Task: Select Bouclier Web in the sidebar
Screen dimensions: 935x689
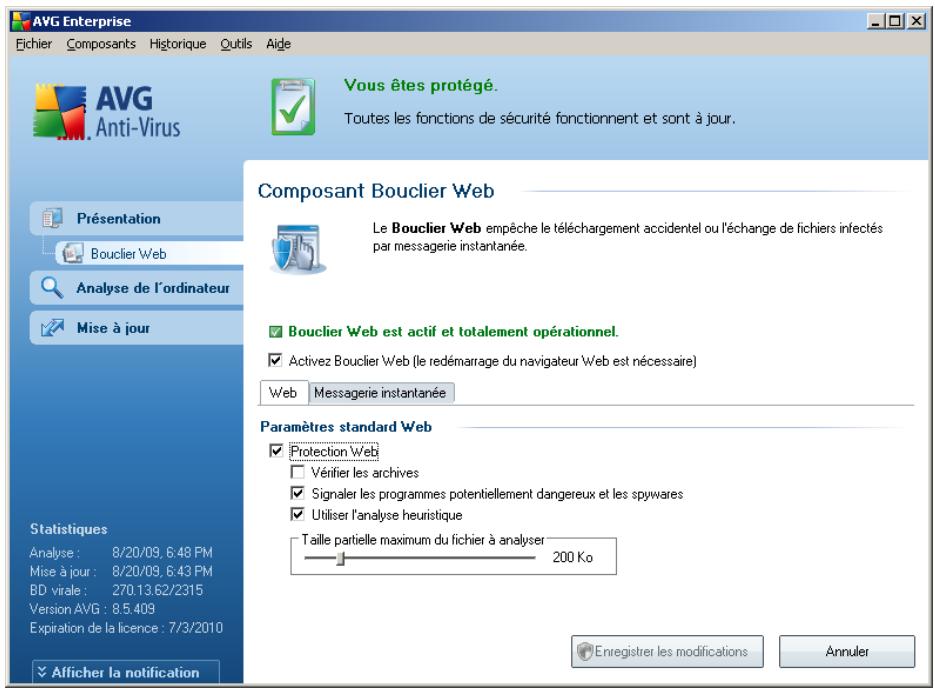Action: coord(149,254)
